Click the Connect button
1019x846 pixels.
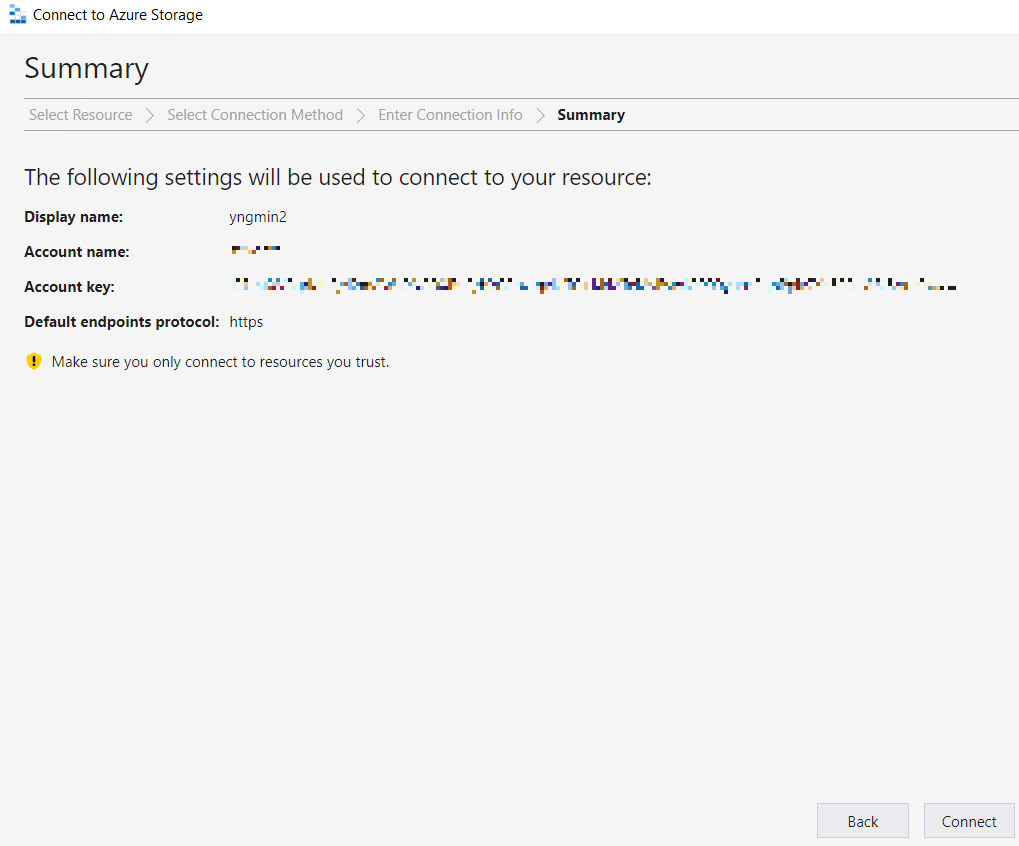(968, 821)
